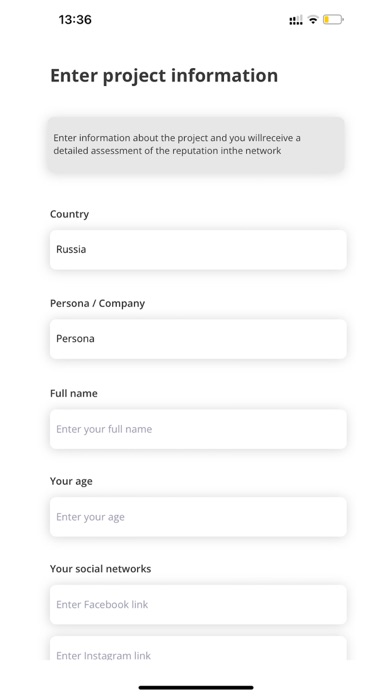Select the 'Russia' value text

coord(71,249)
